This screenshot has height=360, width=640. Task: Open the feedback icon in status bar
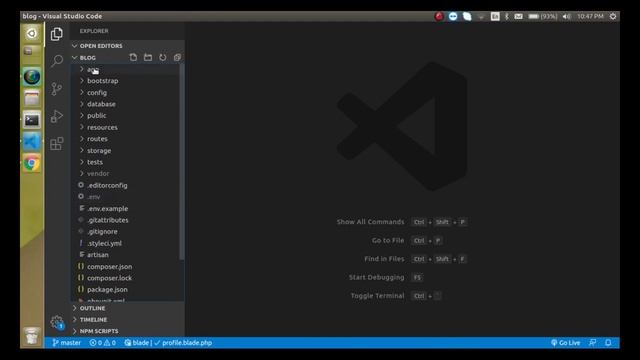[x=593, y=343]
